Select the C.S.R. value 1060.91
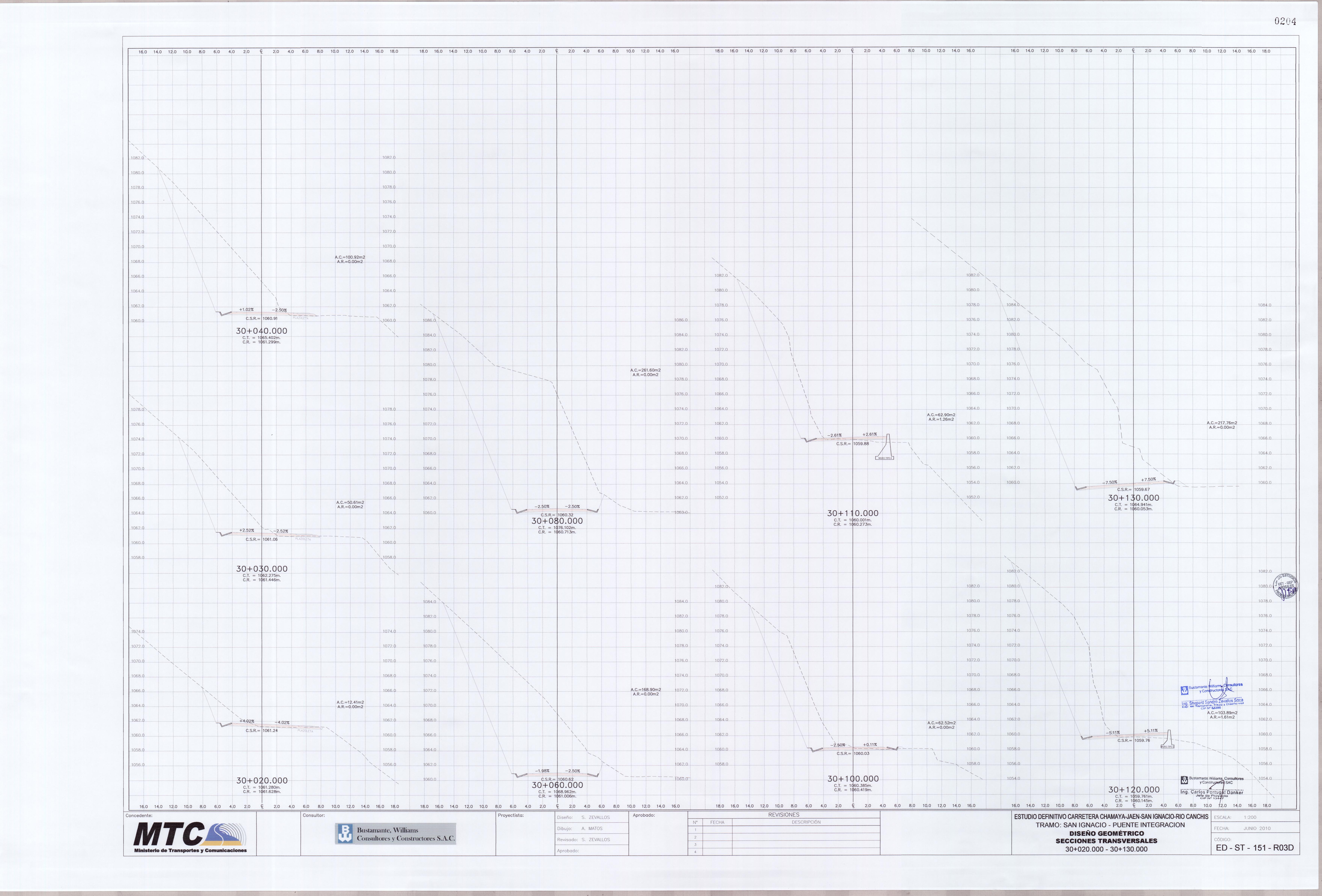Viewport: 1322px width, 896px height. coord(270,318)
